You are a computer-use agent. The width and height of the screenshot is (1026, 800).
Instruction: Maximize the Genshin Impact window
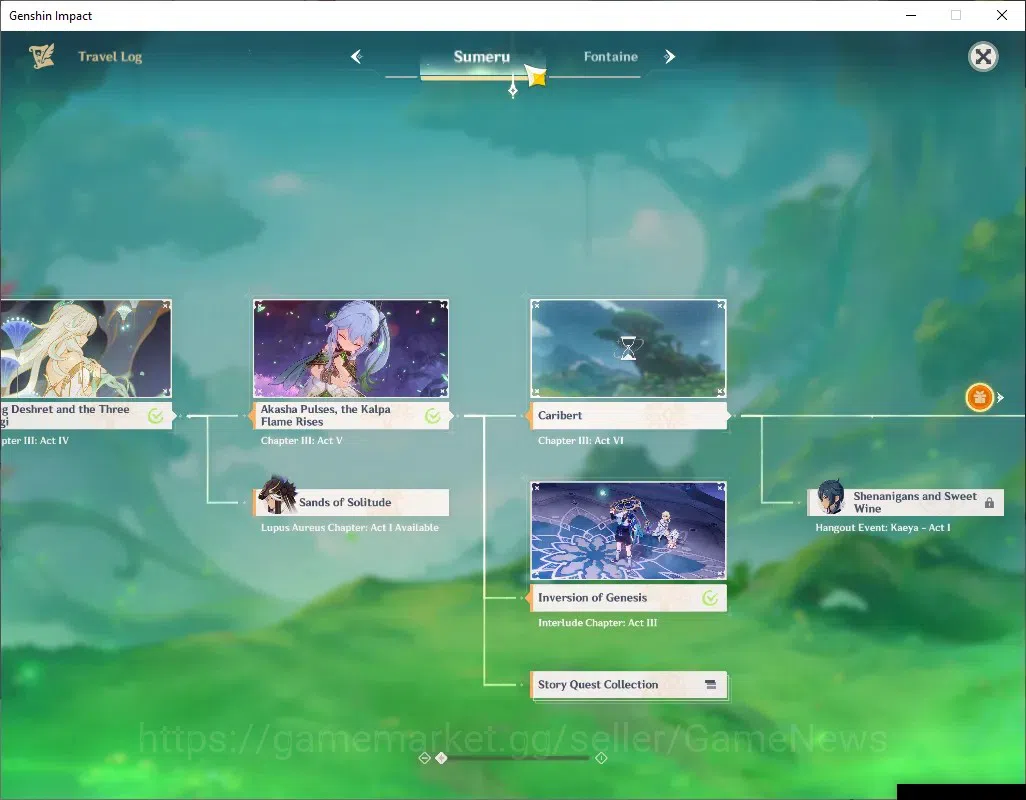[x=956, y=15]
